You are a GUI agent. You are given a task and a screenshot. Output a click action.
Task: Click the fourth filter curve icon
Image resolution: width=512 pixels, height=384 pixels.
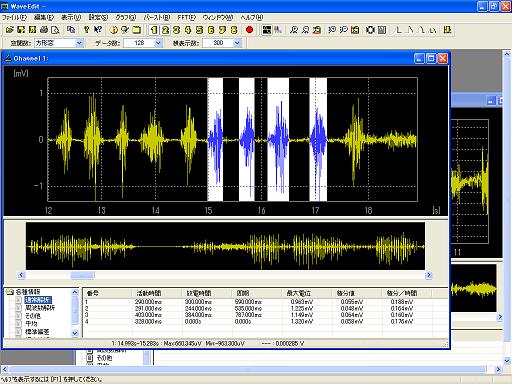433,30
